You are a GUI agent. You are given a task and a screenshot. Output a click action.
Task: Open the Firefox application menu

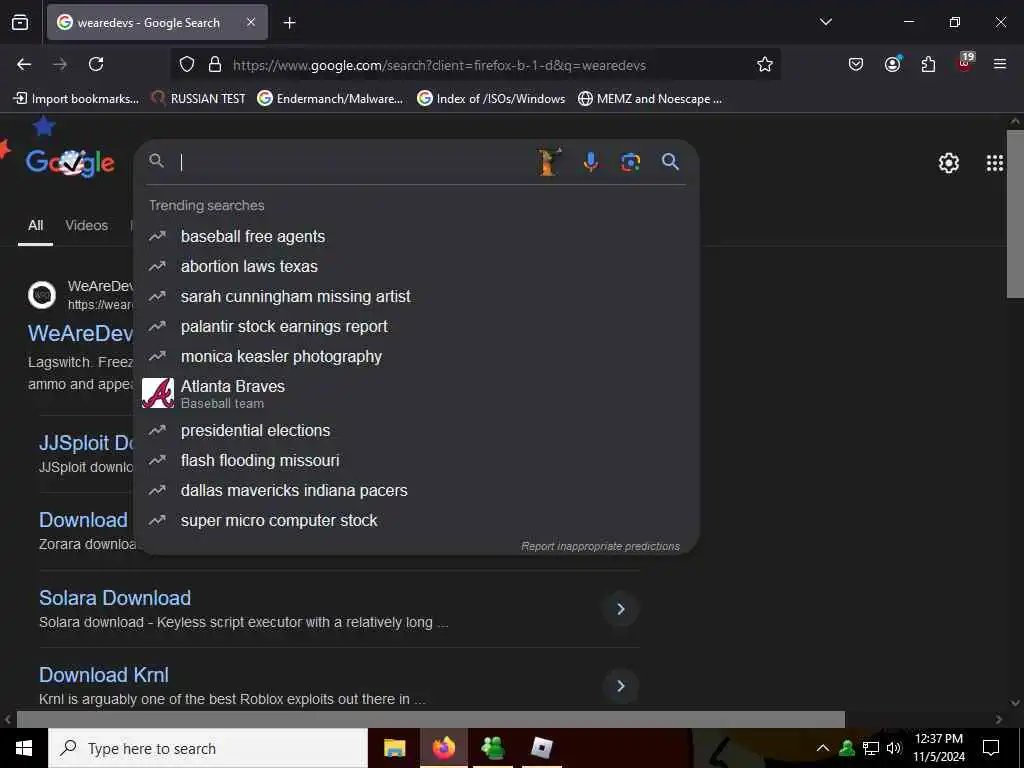coord(1000,64)
